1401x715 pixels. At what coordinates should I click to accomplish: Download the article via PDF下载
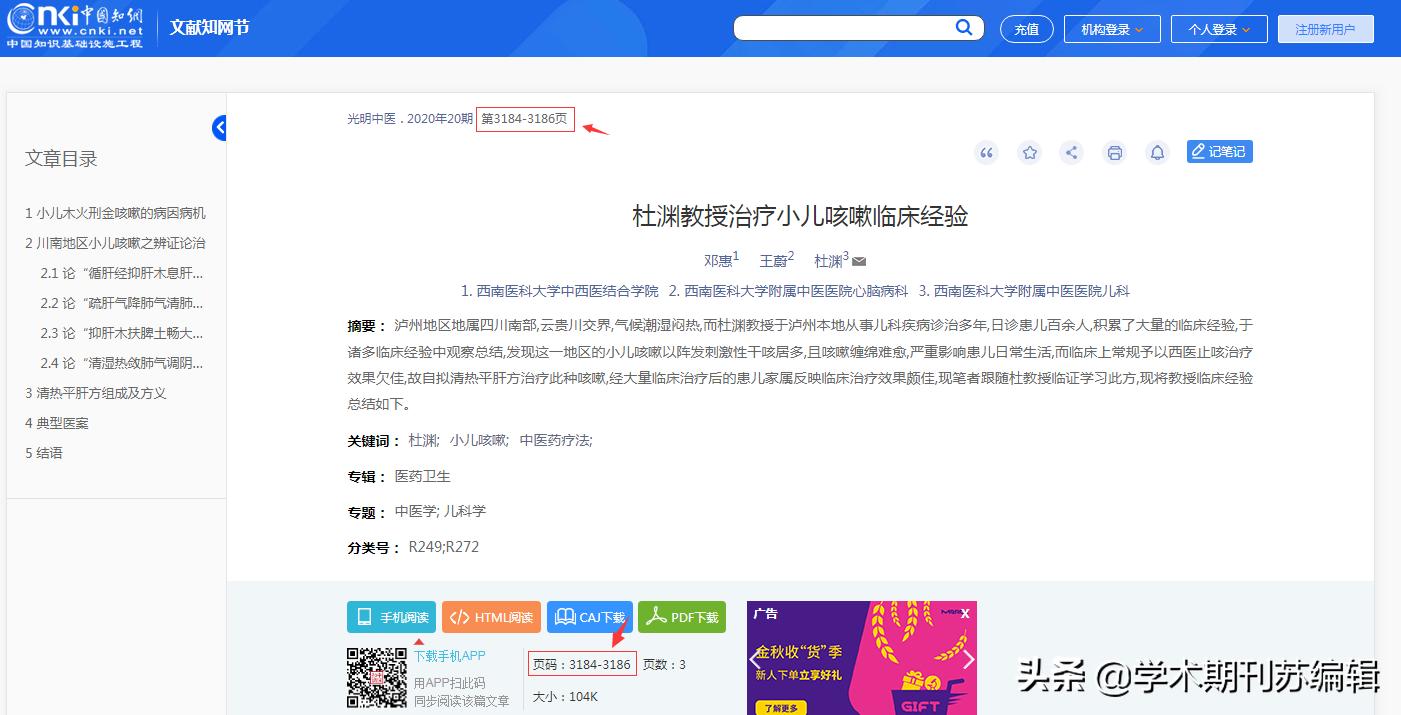682,617
